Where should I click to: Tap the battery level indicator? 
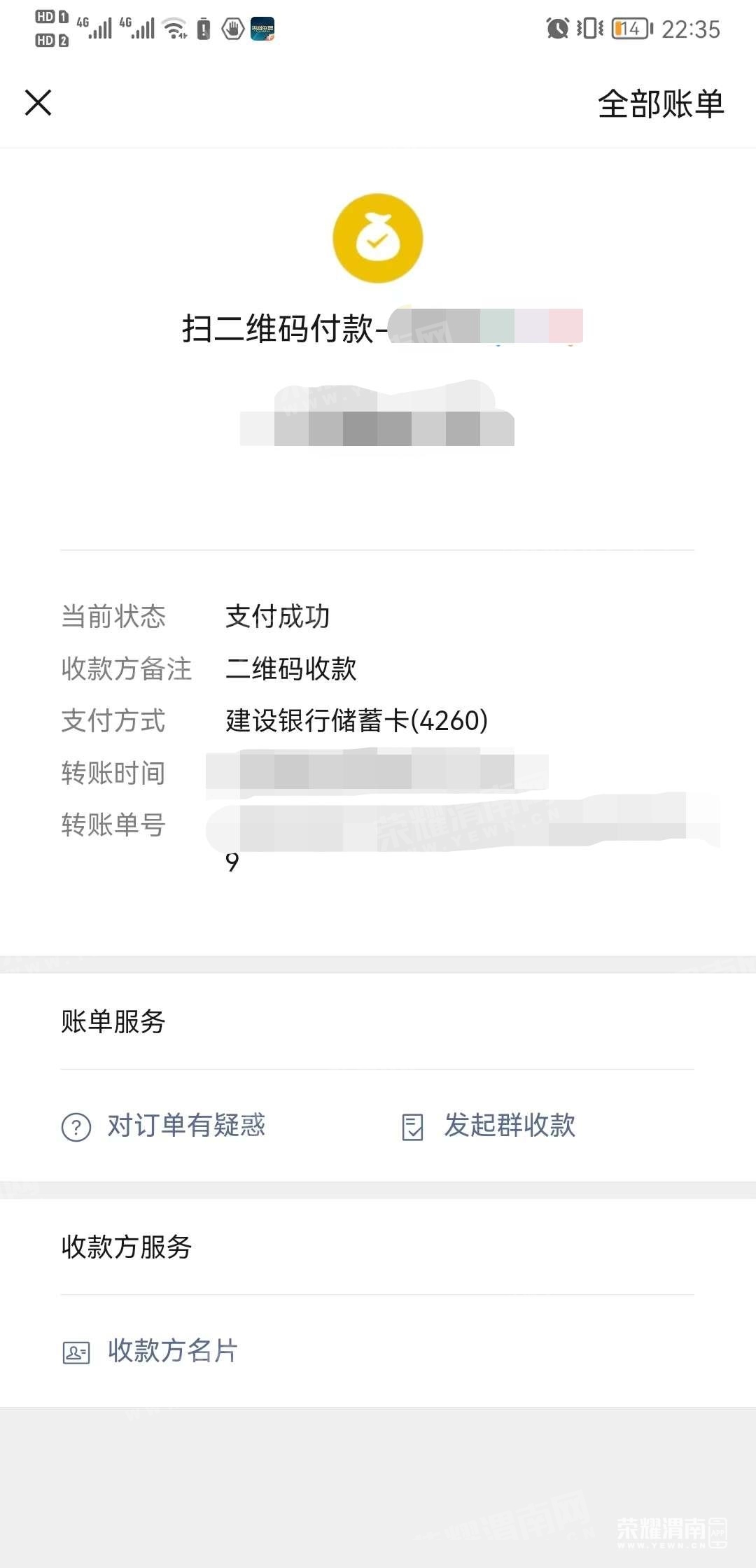coord(631,29)
